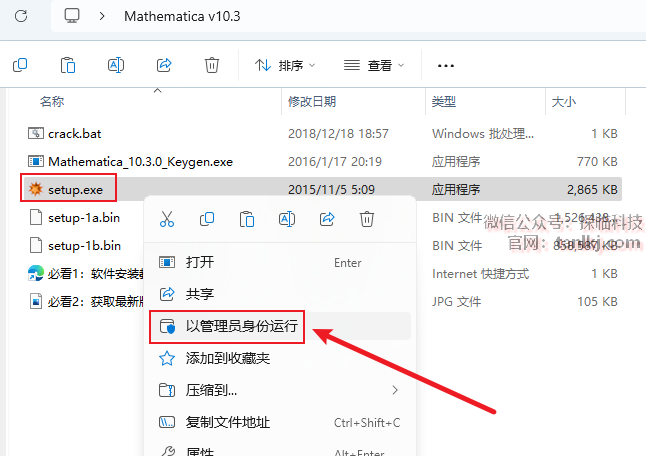Image resolution: width=646 pixels, height=456 pixels.
Task: Choose 添加到收藏夹 in context menu
Action: 280,358
